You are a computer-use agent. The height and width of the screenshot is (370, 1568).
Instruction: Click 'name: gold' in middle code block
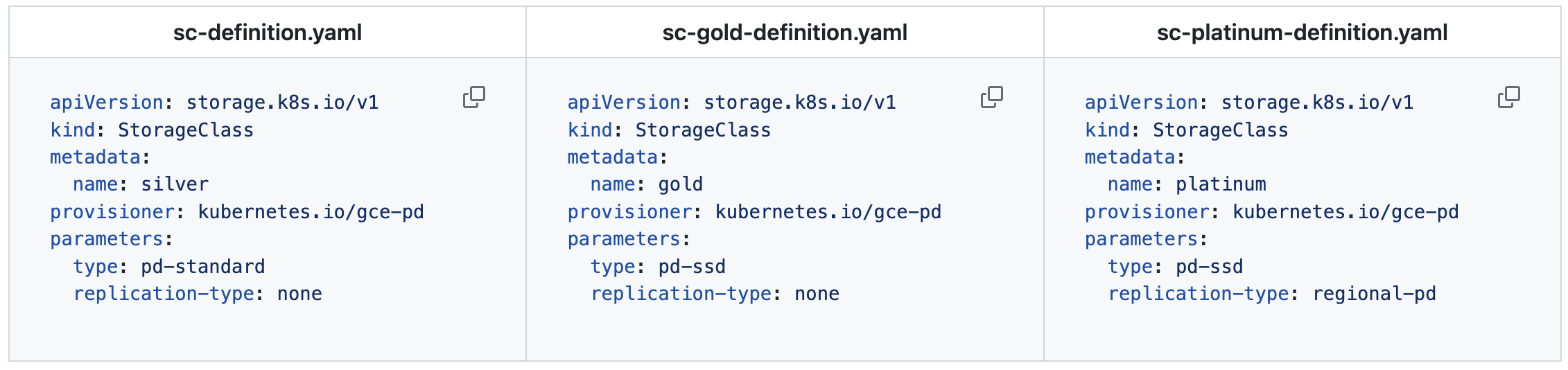pyautogui.click(x=647, y=184)
